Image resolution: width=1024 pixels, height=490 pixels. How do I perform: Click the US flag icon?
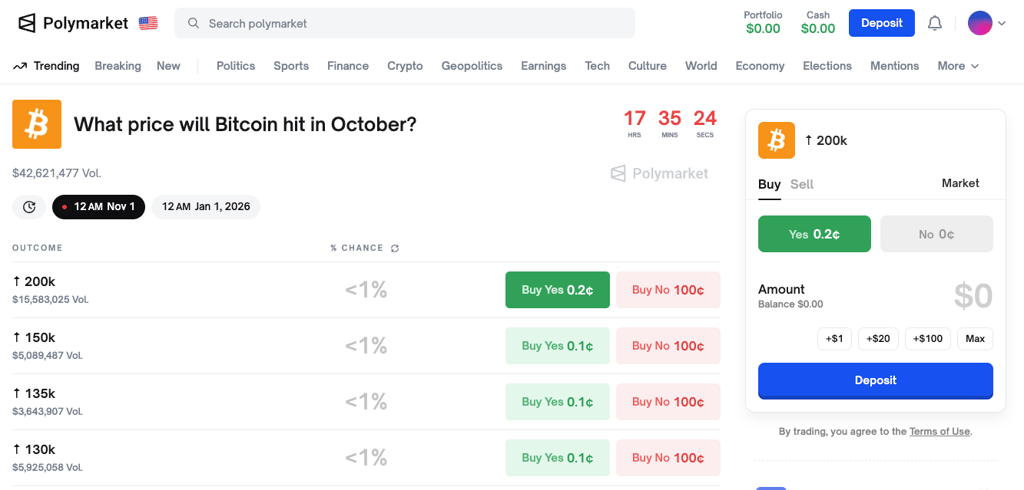pyautogui.click(x=148, y=24)
